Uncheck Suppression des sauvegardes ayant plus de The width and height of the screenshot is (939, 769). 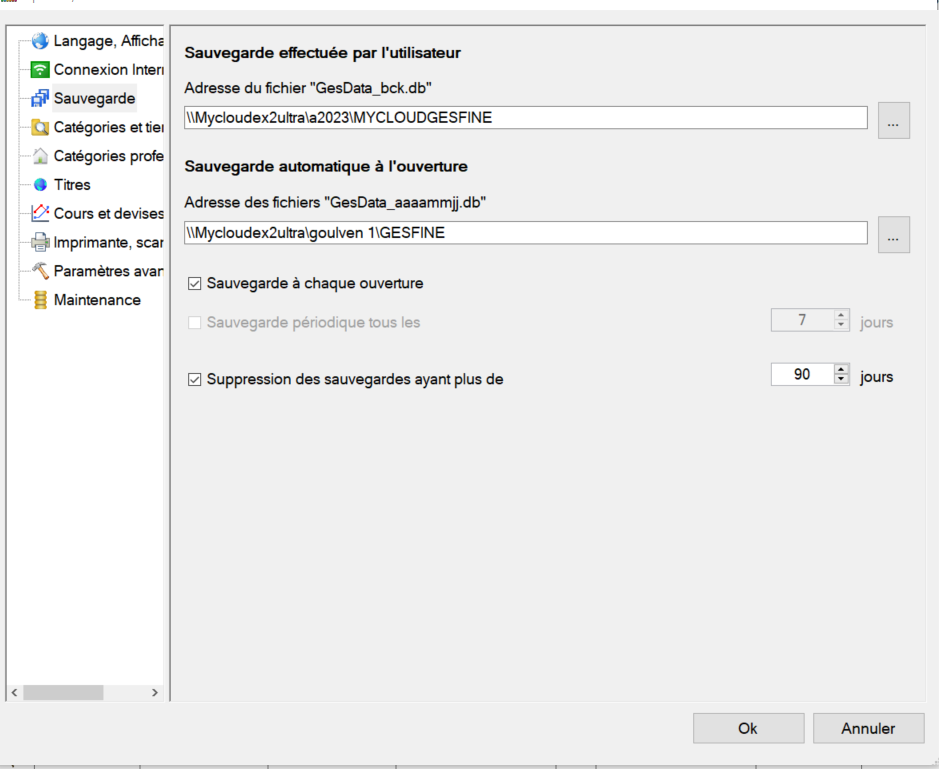[195, 380]
